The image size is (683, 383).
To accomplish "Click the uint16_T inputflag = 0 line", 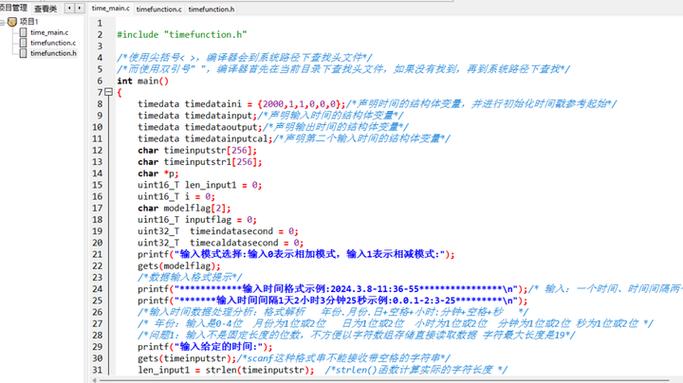I will (x=197, y=219).
